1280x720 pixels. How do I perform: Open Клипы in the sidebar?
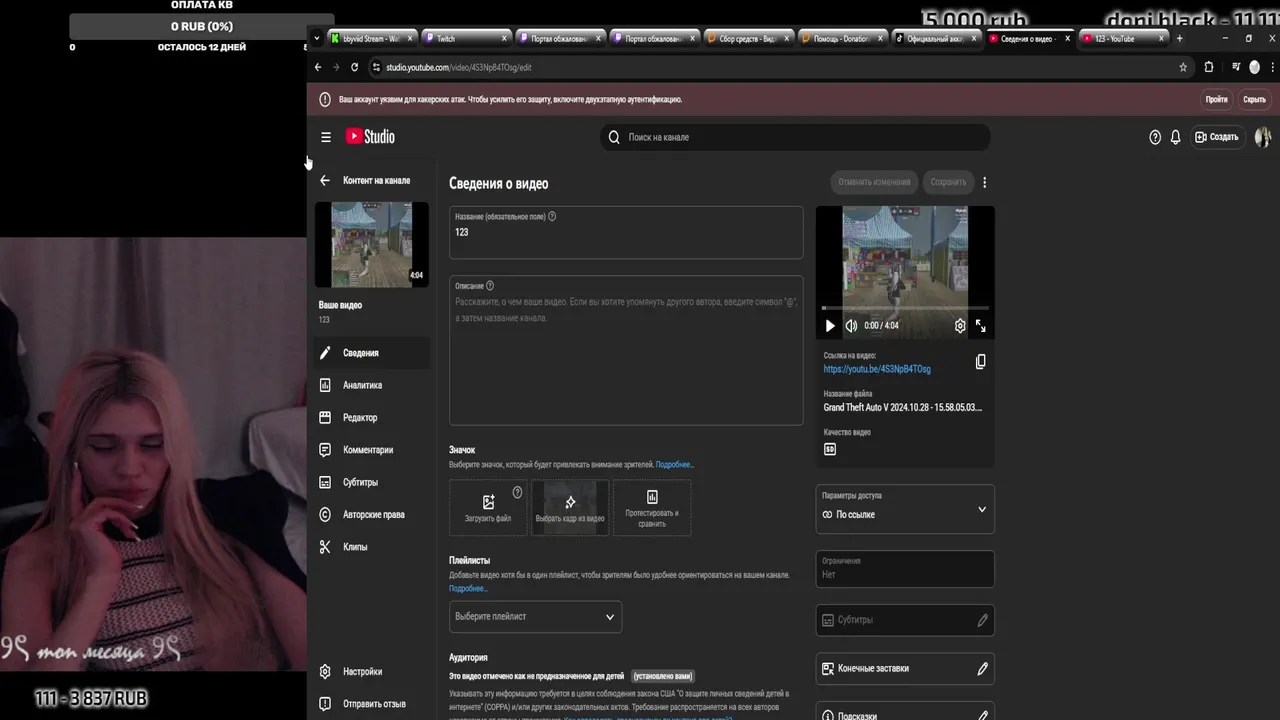(372, 547)
